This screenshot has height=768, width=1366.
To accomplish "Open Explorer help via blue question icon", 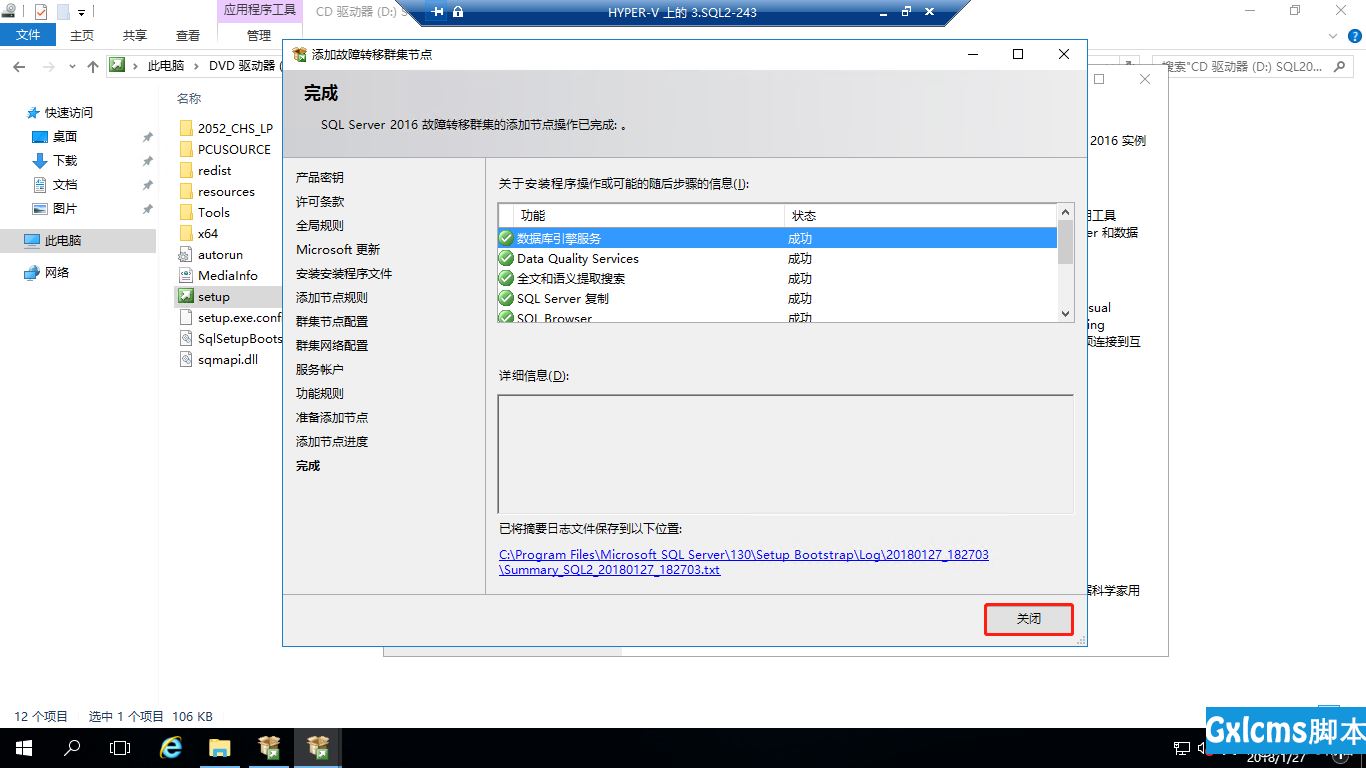I will click(x=1354, y=36).
